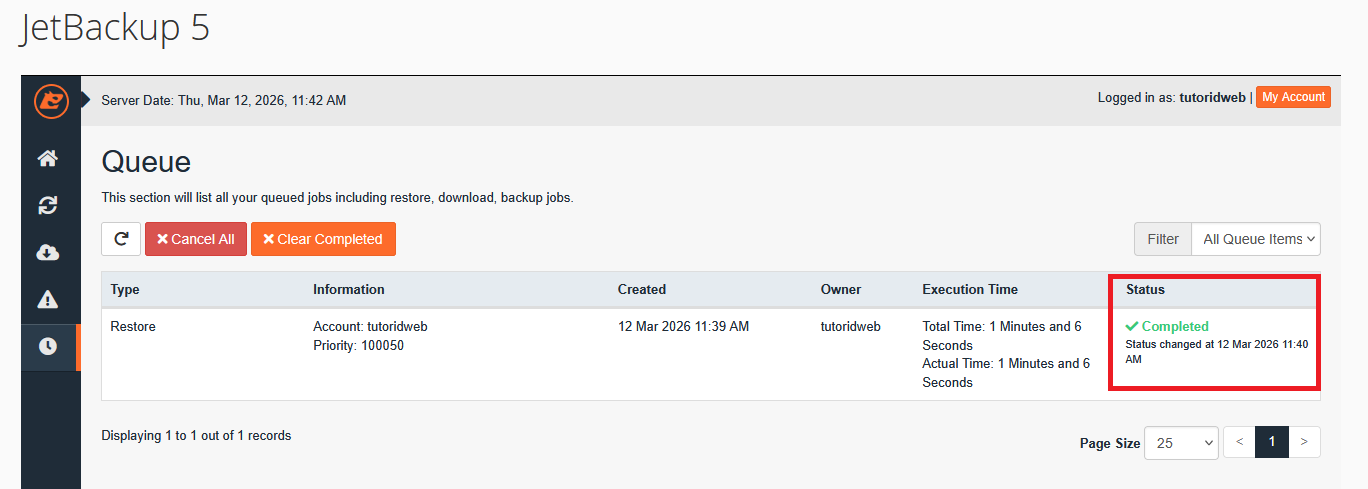Click the Status column header
Viewport: 1368px width, 489px height.
(x=1145, y=289)
